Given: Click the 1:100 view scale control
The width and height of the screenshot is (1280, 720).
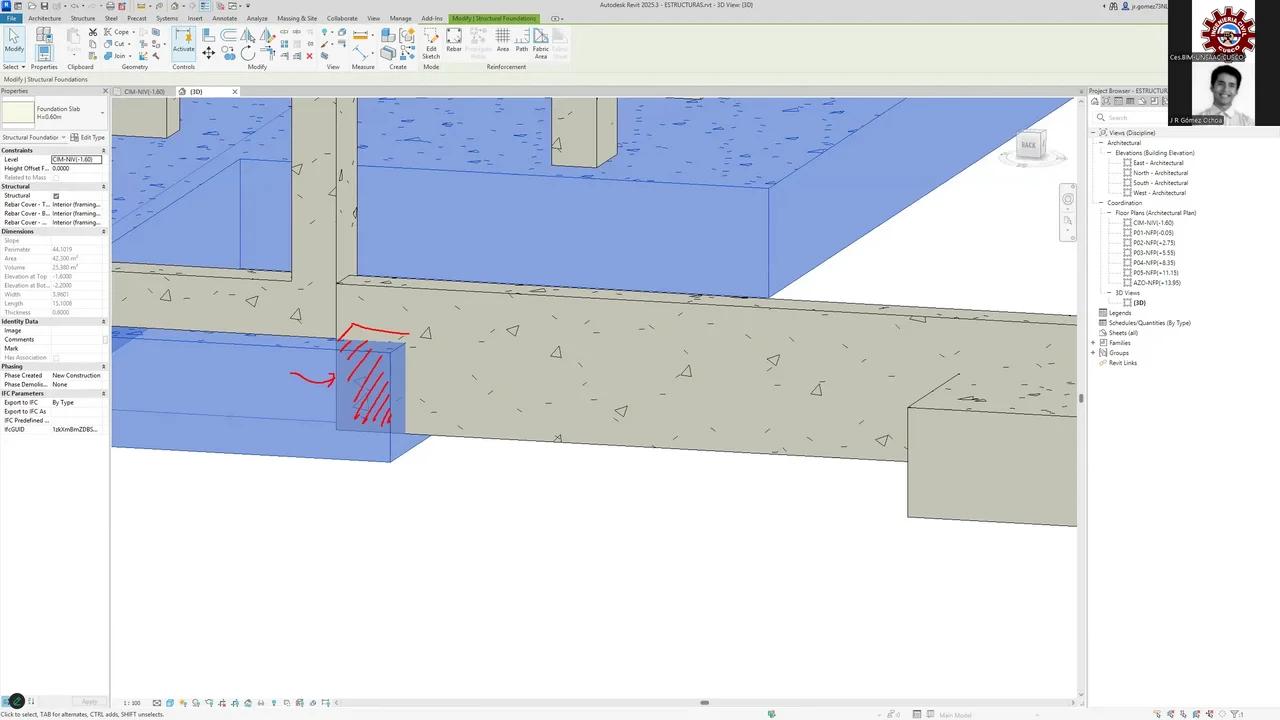Looking at the screenshot, I should point(132,702).
